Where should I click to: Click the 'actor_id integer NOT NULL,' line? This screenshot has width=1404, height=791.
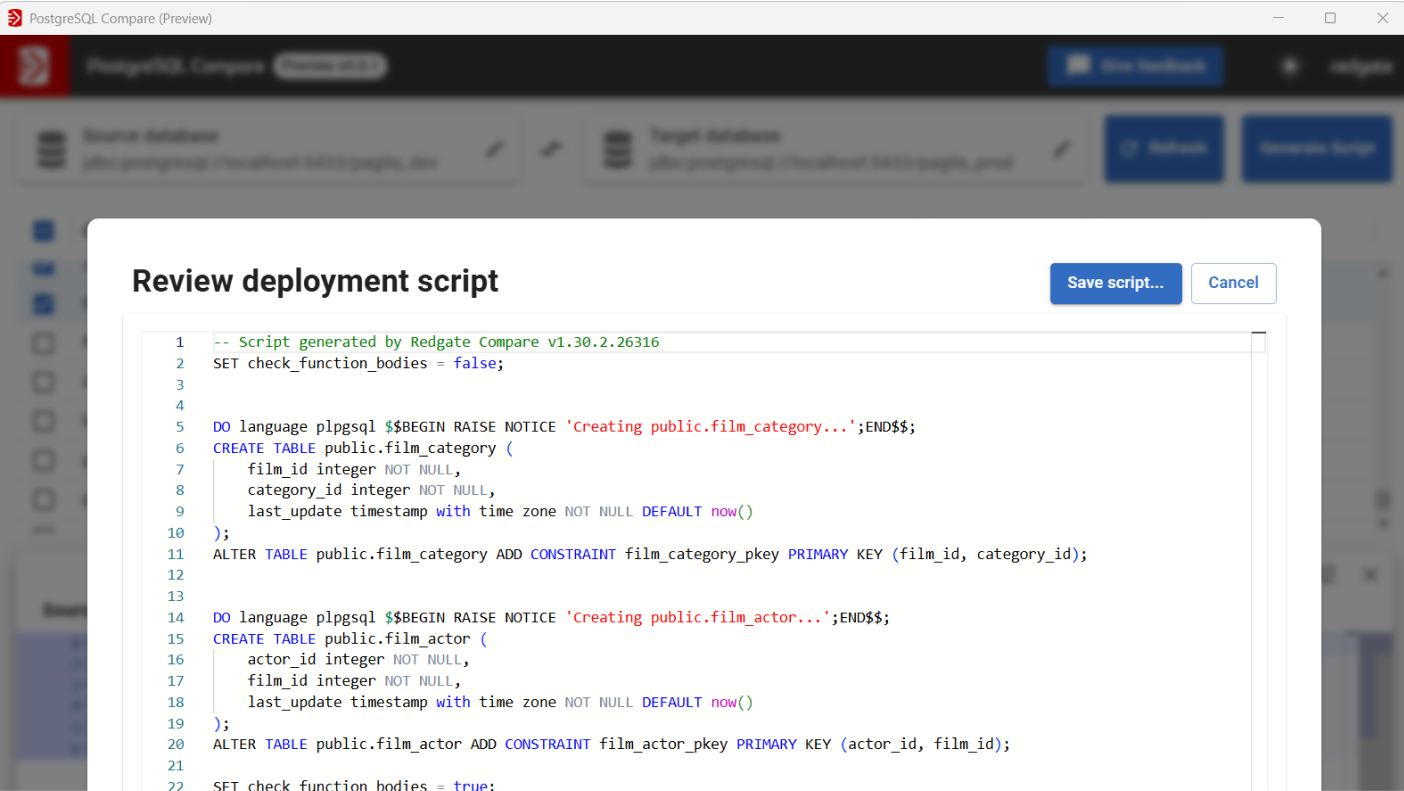pyautogui.click(x=359, y=660)
